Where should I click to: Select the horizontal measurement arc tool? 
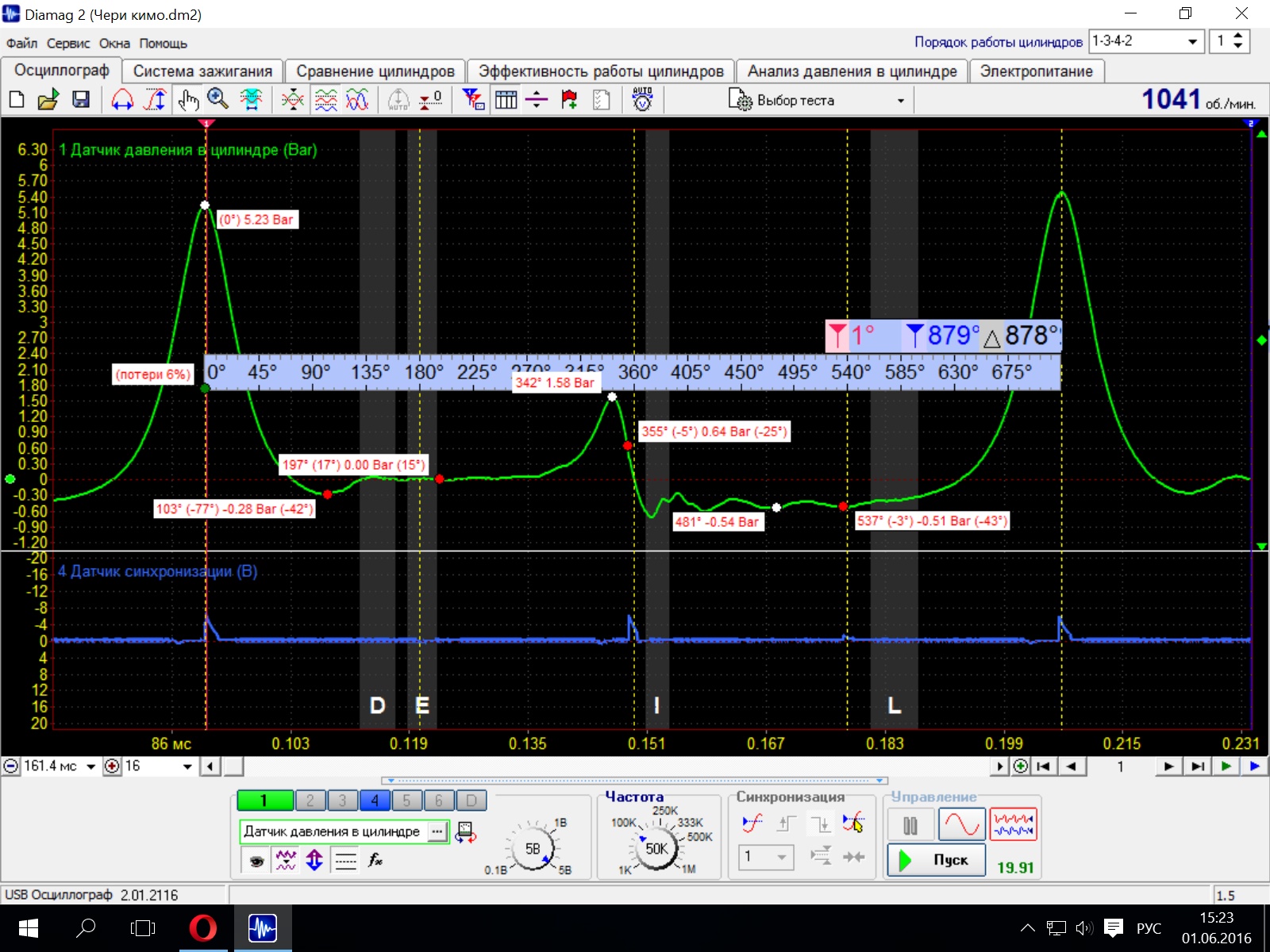click(122, 100)
